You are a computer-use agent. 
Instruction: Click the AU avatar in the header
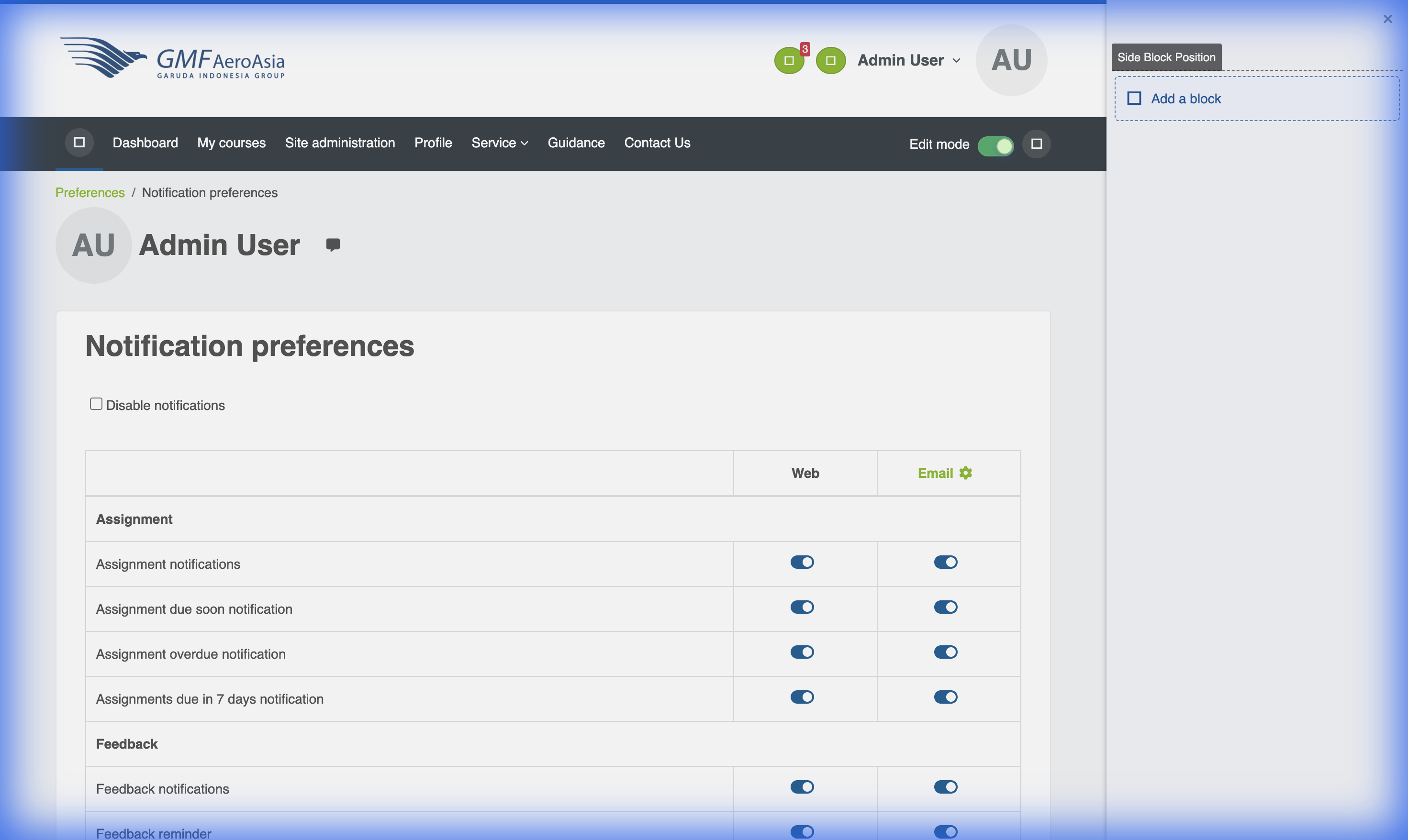click(x=1011, y=60)
